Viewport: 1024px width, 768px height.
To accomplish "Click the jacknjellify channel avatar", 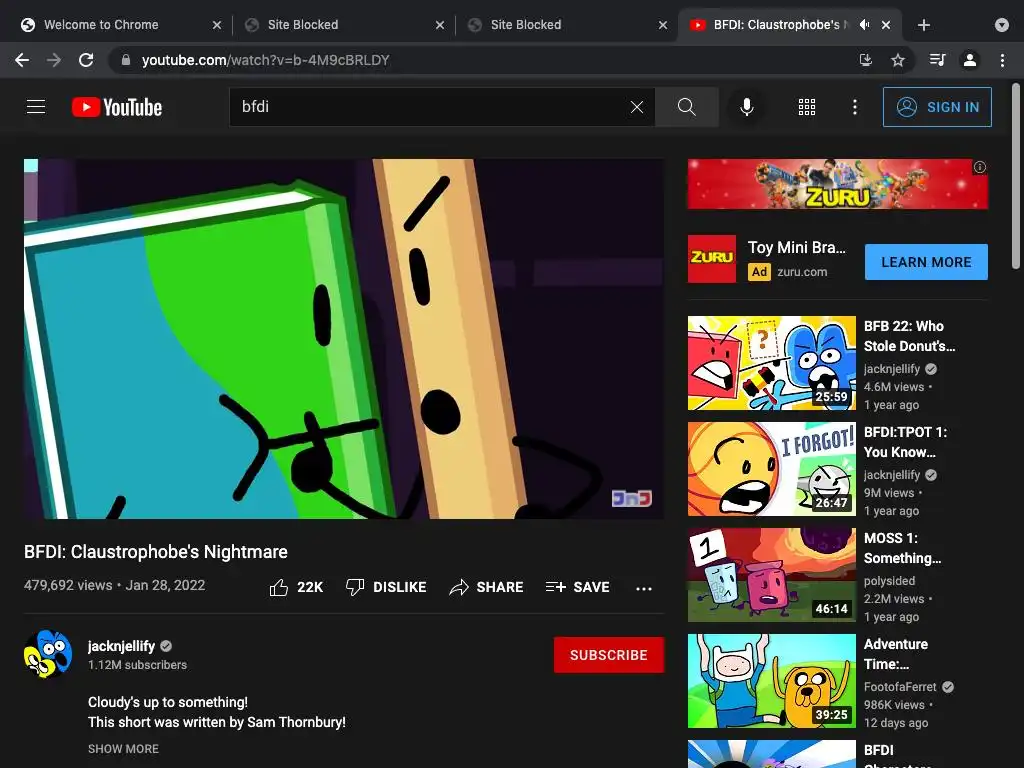I will click(48, 654).
